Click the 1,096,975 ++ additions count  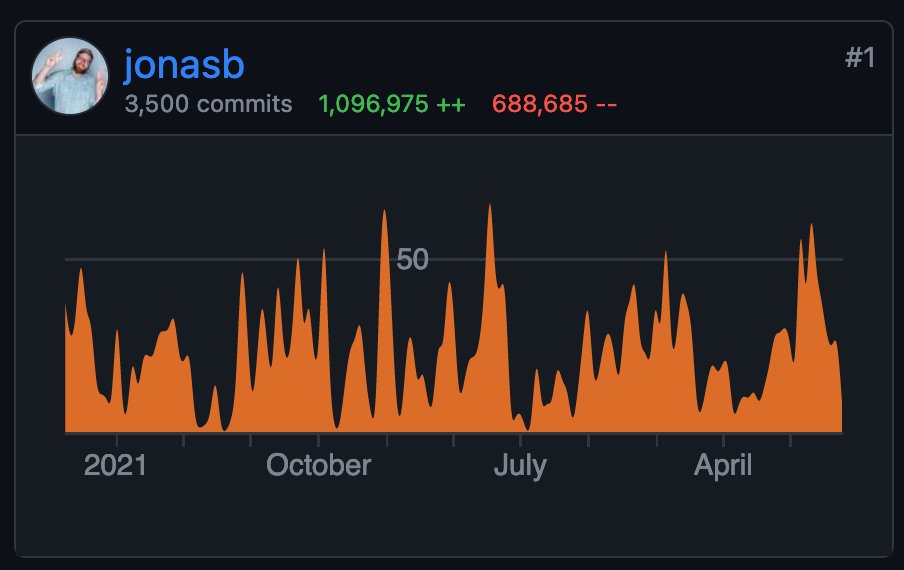[392, 104]
